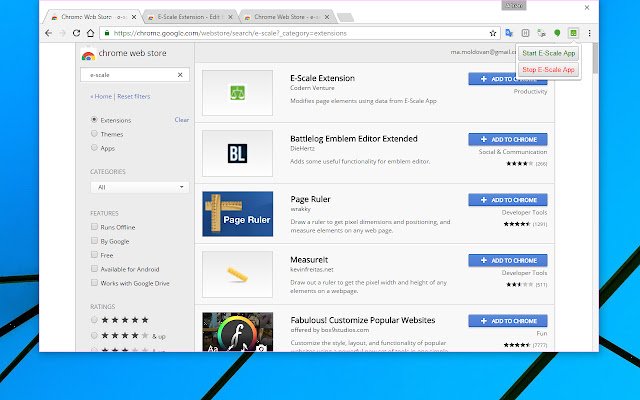The image size is (640, 400).
Task: Open the Battlelog BL thumbnail
Action: coord(238,153)
